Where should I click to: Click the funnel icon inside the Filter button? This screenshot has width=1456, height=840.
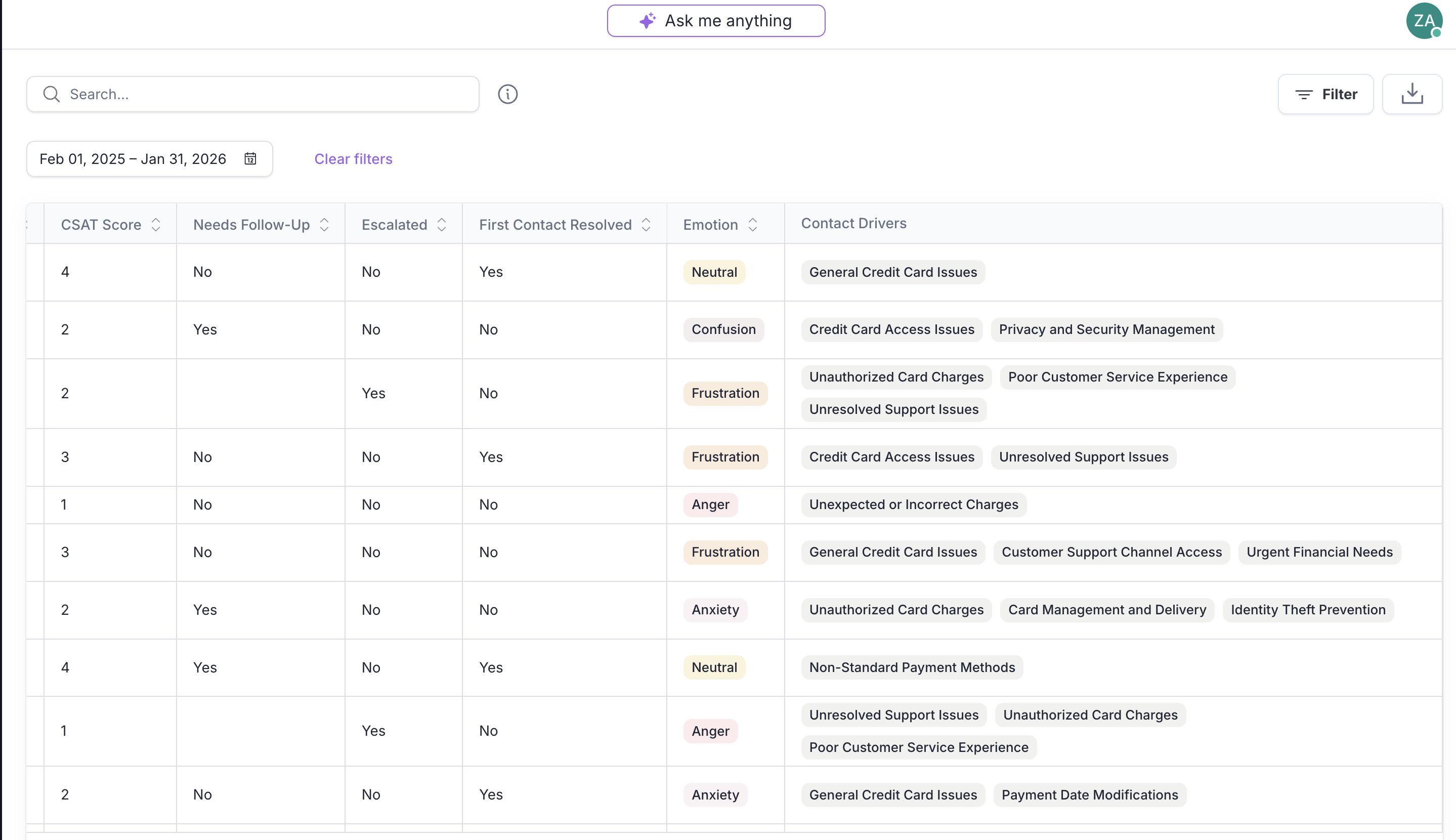tap(1305, 94)
